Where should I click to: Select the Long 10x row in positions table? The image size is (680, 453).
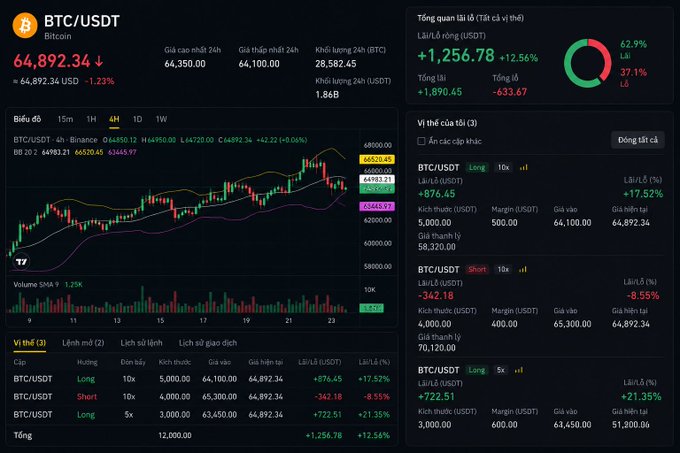202,379
